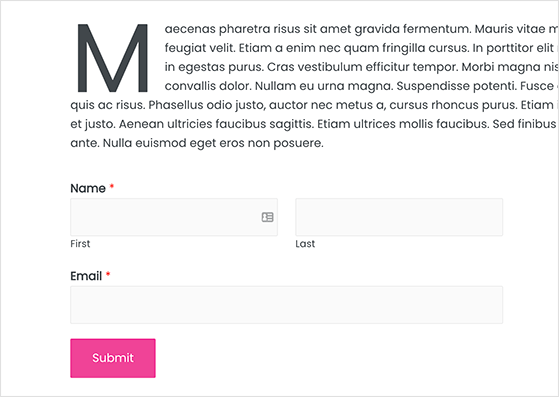
Task: Click into the Email input field
Action: tap(287, 305)
